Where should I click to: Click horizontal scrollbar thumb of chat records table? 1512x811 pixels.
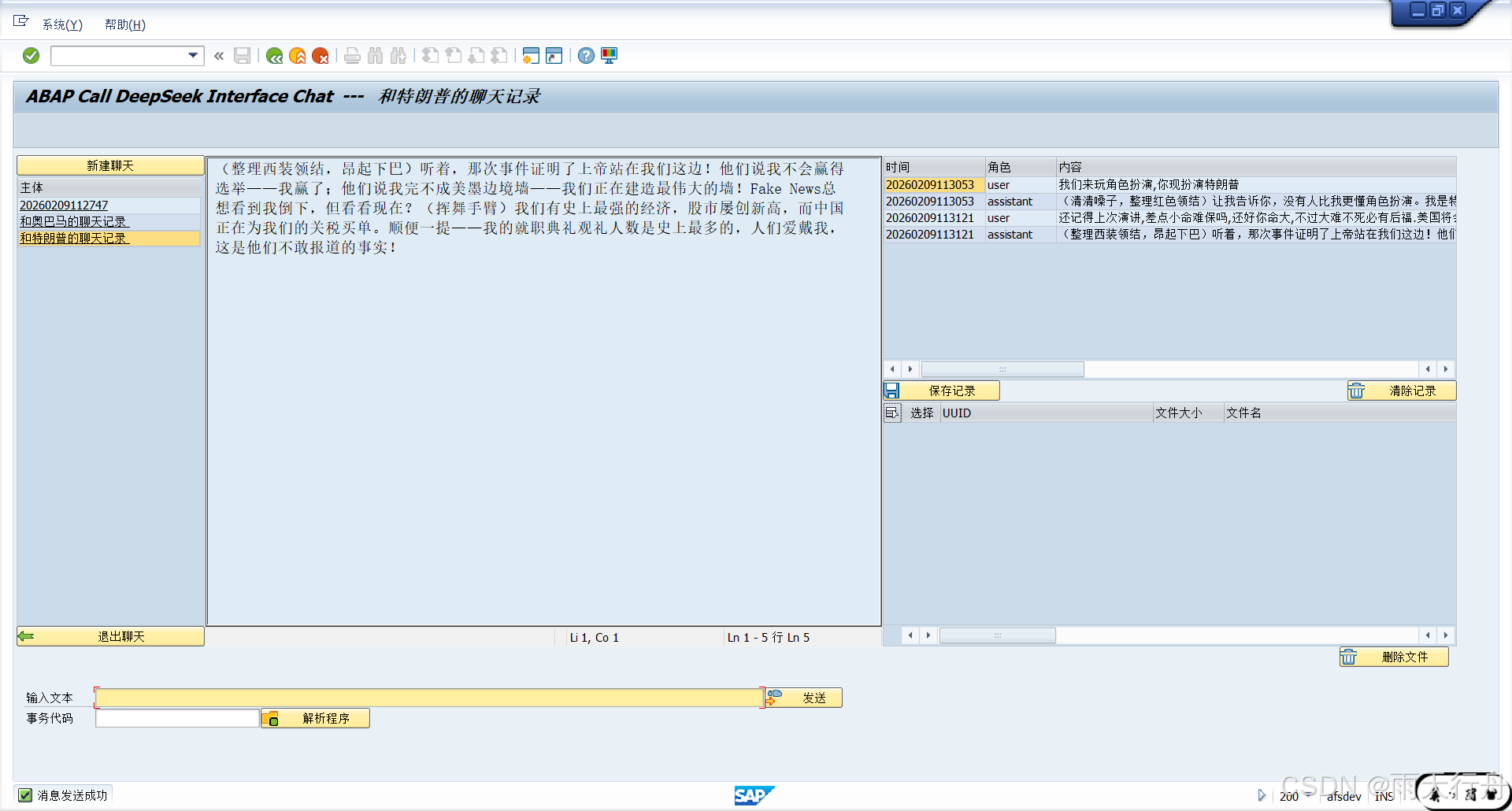(1002, 369)
